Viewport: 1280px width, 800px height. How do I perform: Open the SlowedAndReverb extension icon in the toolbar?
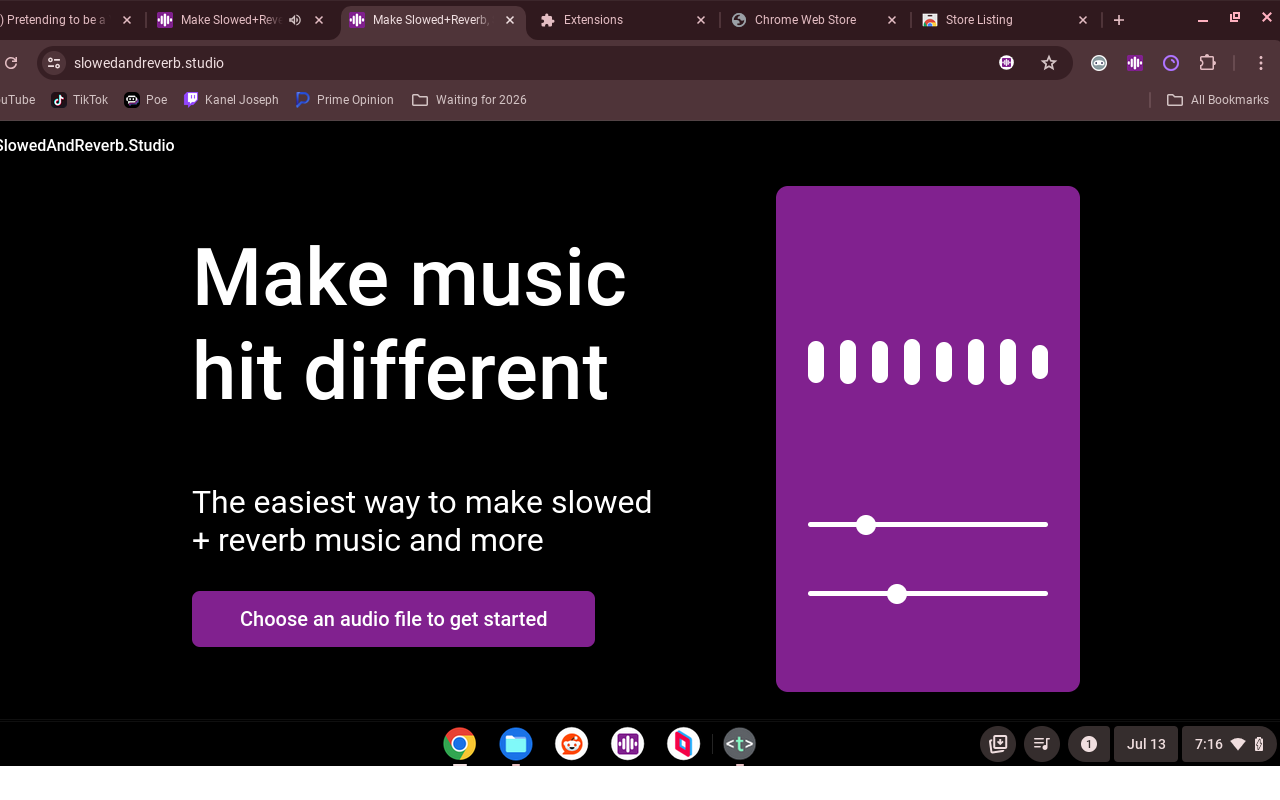(x=1134, y=62)
